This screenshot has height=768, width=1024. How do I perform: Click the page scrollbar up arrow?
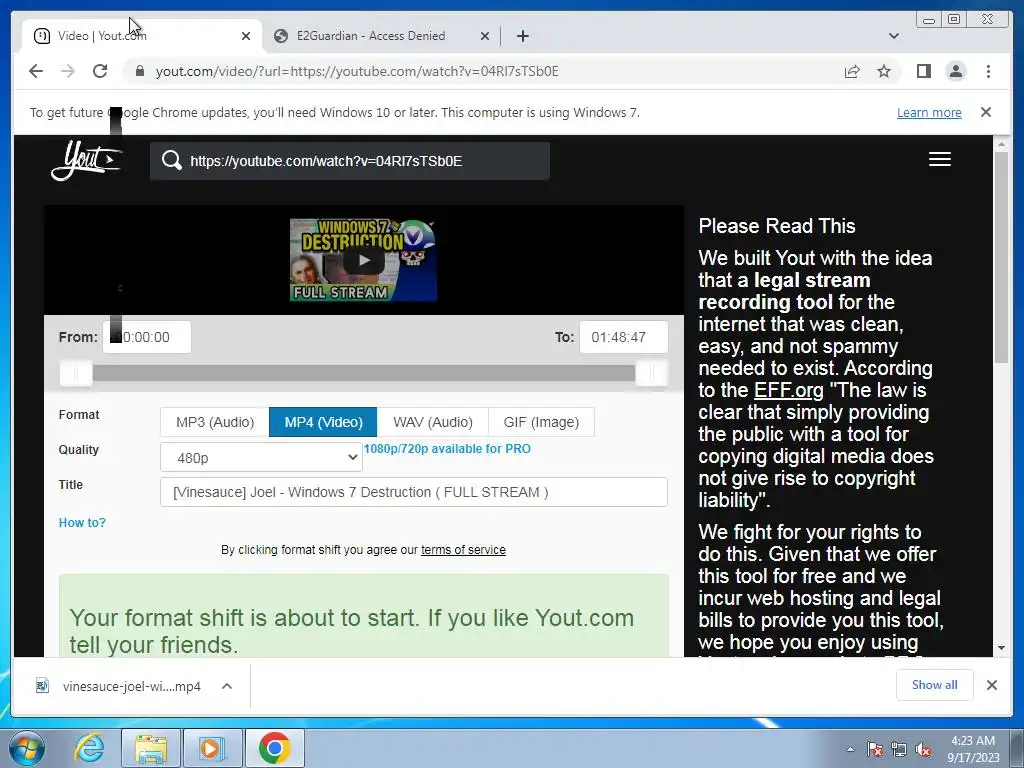point(1001,144)
